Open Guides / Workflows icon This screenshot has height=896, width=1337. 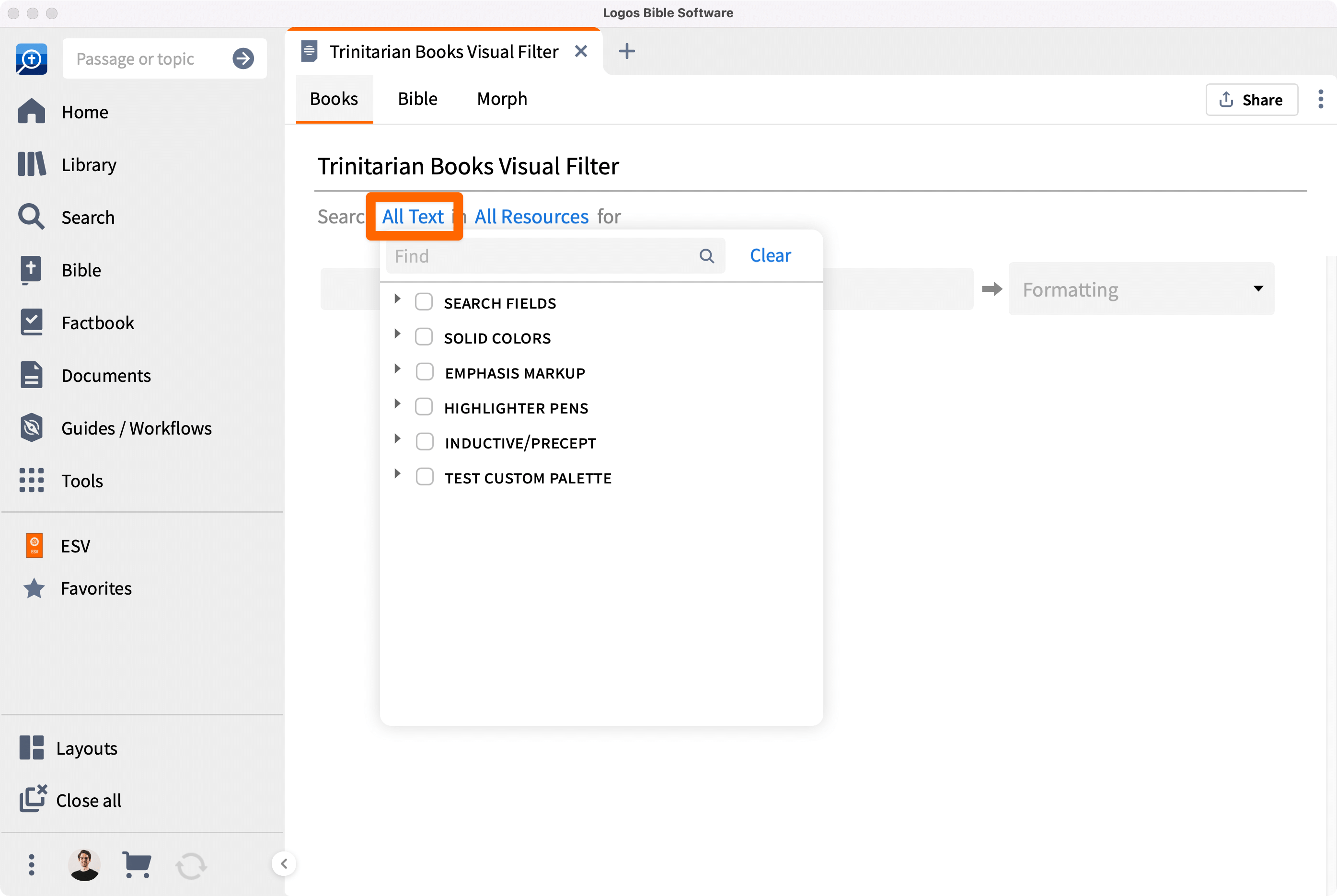pos(32,427)
